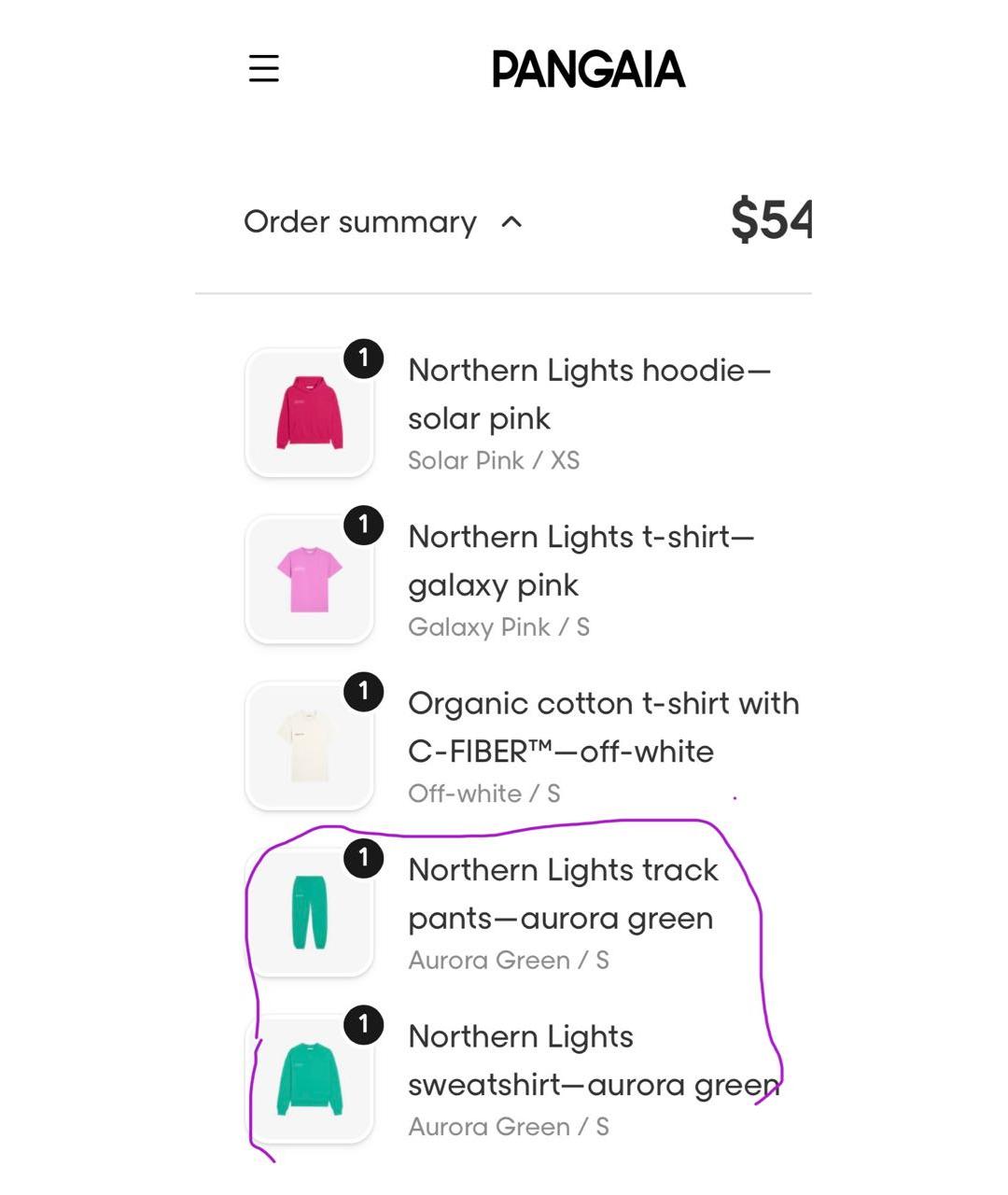1008x1195 pixels.
Task: Open the hamburger menu
Action: point(264,68)
